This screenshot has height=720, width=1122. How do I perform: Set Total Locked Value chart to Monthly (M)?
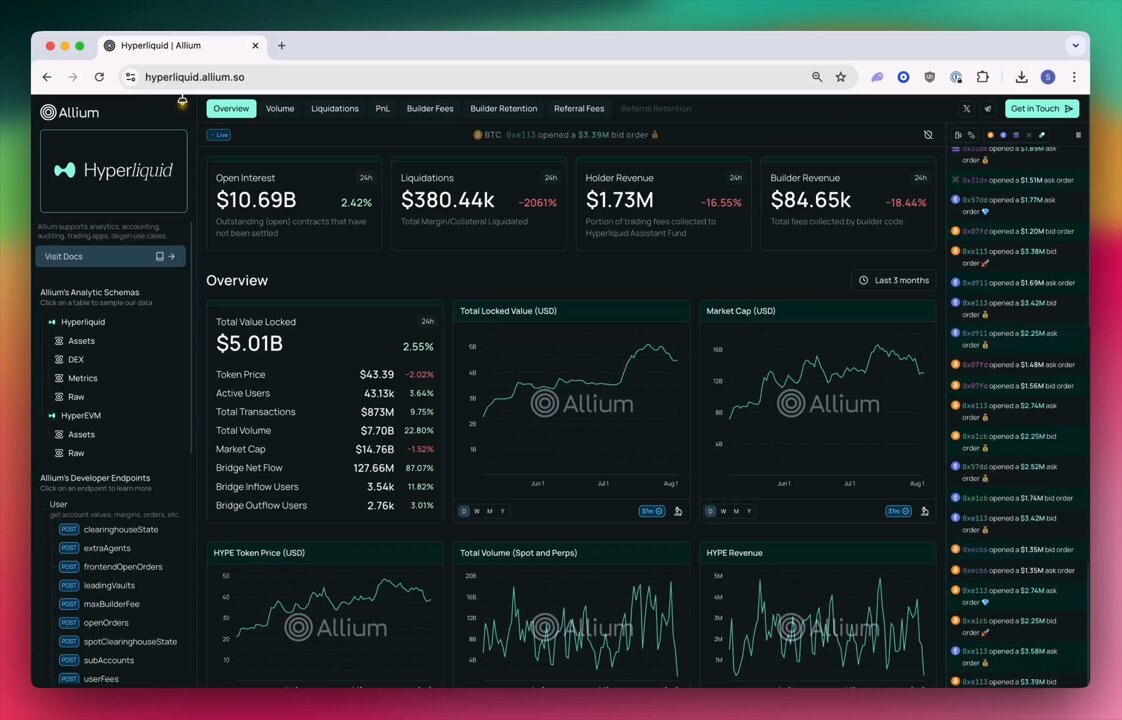489,511
